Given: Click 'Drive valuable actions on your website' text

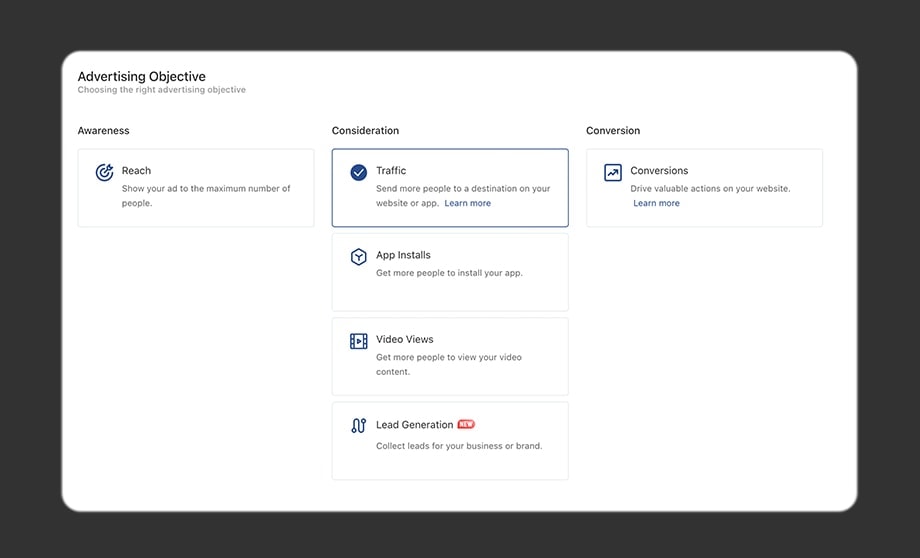Looking at the screenshot, I should coord(710,188).
